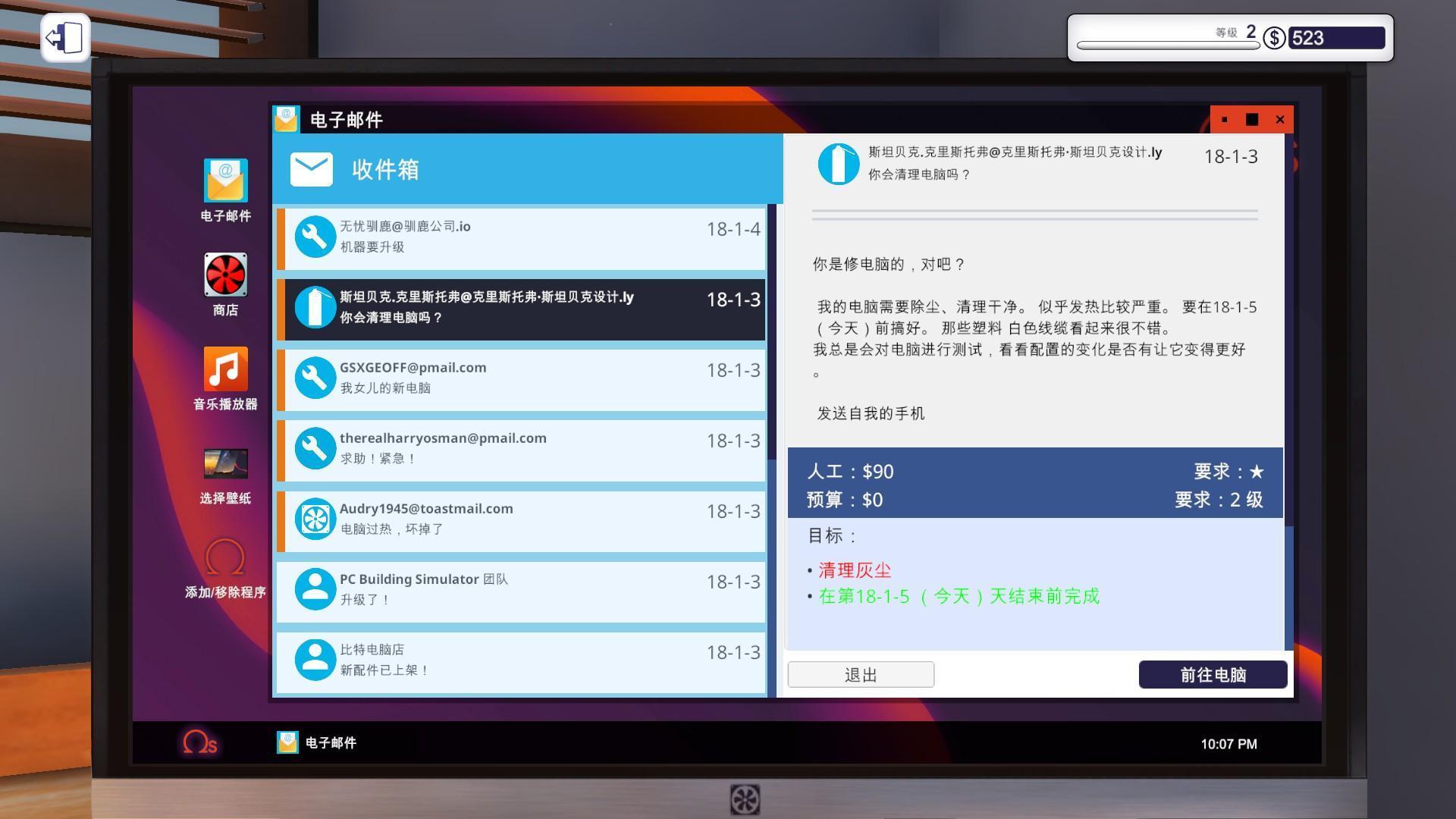Open the 升级了！ email

522,591
